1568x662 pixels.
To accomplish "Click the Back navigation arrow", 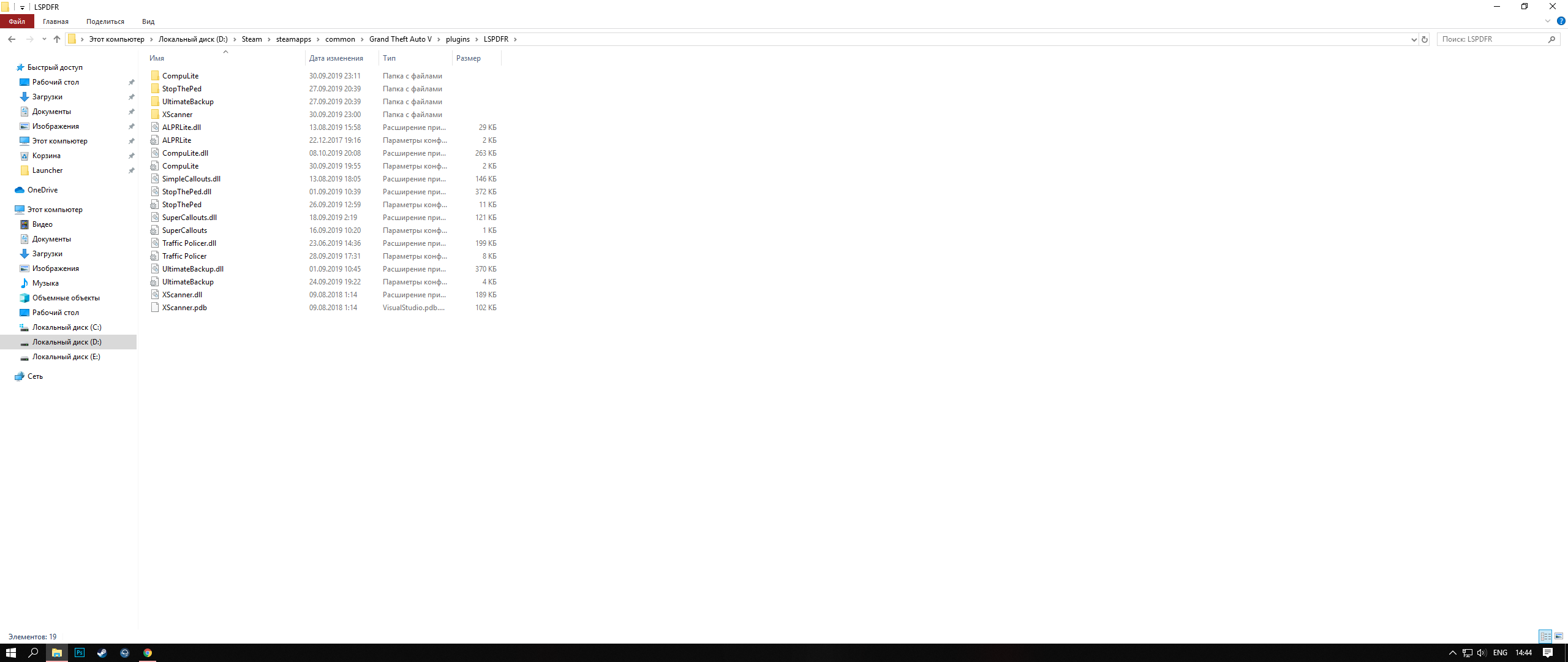I will click(x=12, y=39).
